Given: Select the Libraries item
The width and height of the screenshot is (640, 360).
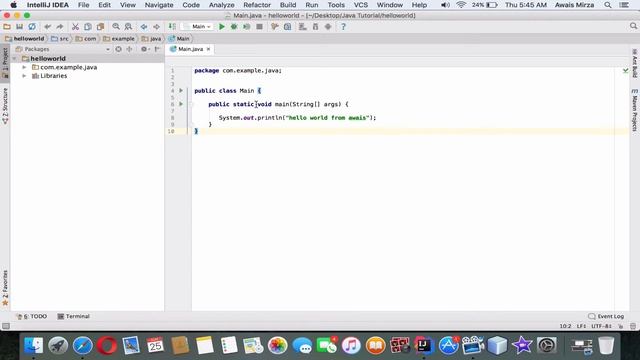Looking at the screenshot, I should click(x=53, y=76).
